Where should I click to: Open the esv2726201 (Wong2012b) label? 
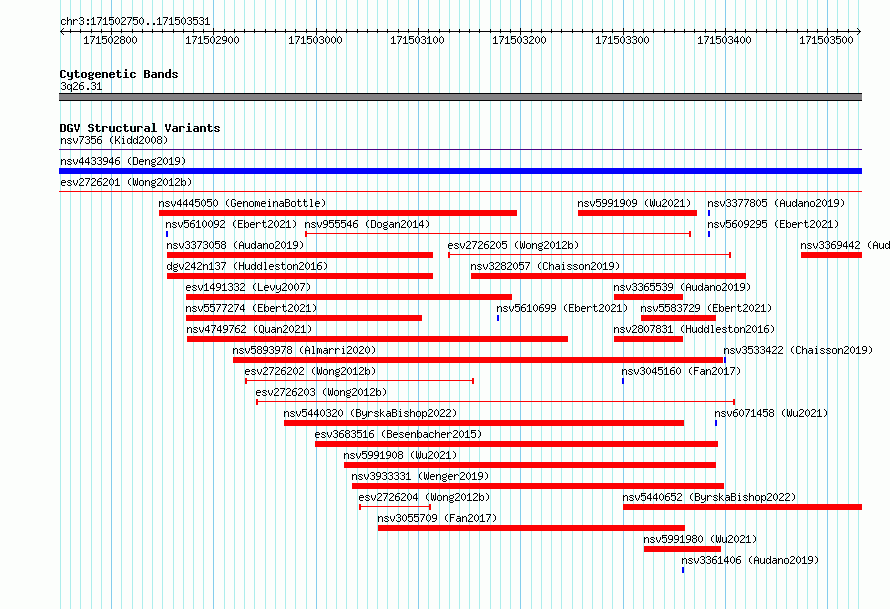[126, 182]
